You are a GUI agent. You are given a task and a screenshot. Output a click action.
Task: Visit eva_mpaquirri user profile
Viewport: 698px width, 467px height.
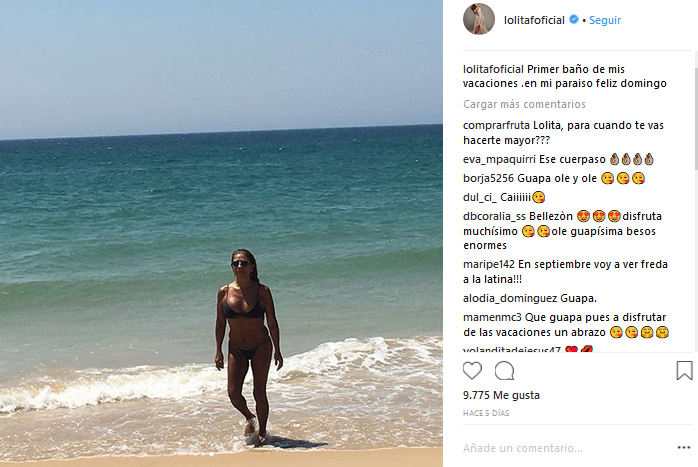point(499,159)
